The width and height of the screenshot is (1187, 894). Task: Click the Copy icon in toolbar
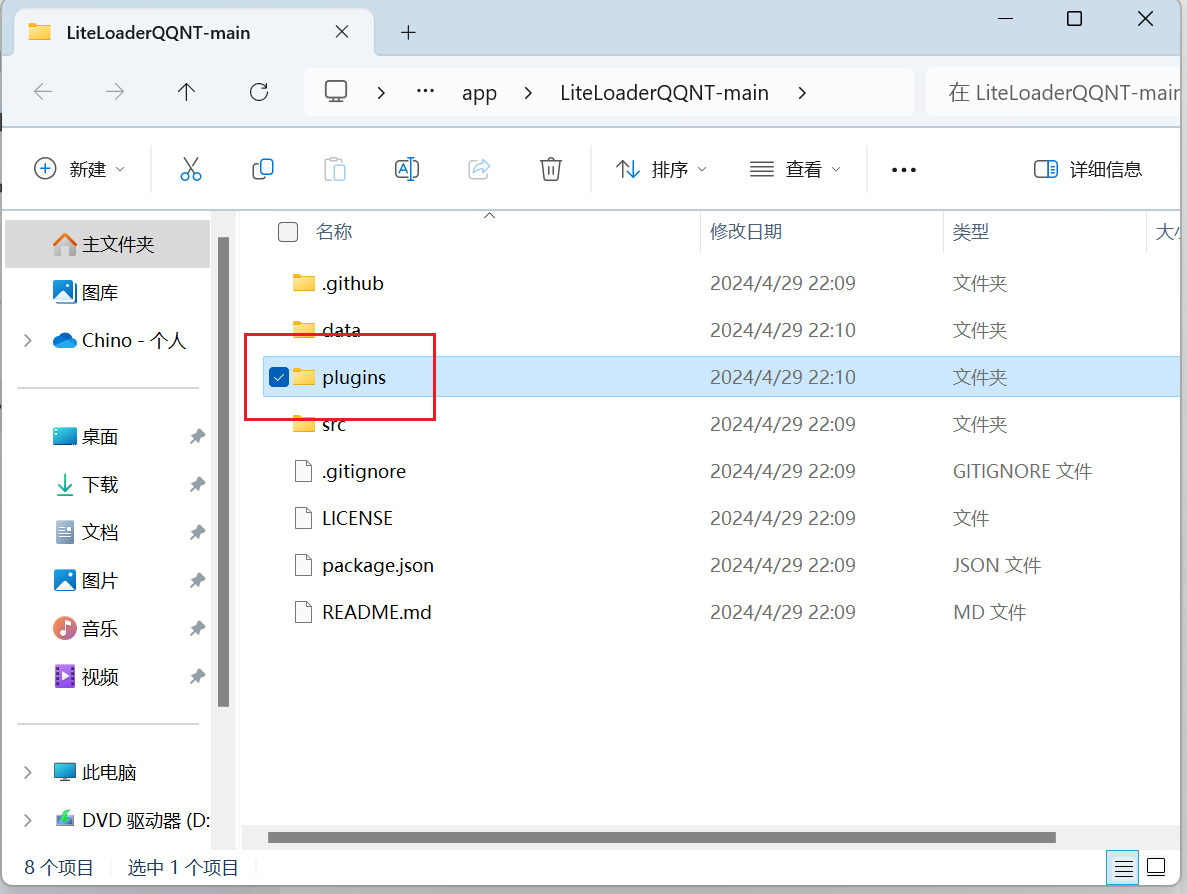263,169
